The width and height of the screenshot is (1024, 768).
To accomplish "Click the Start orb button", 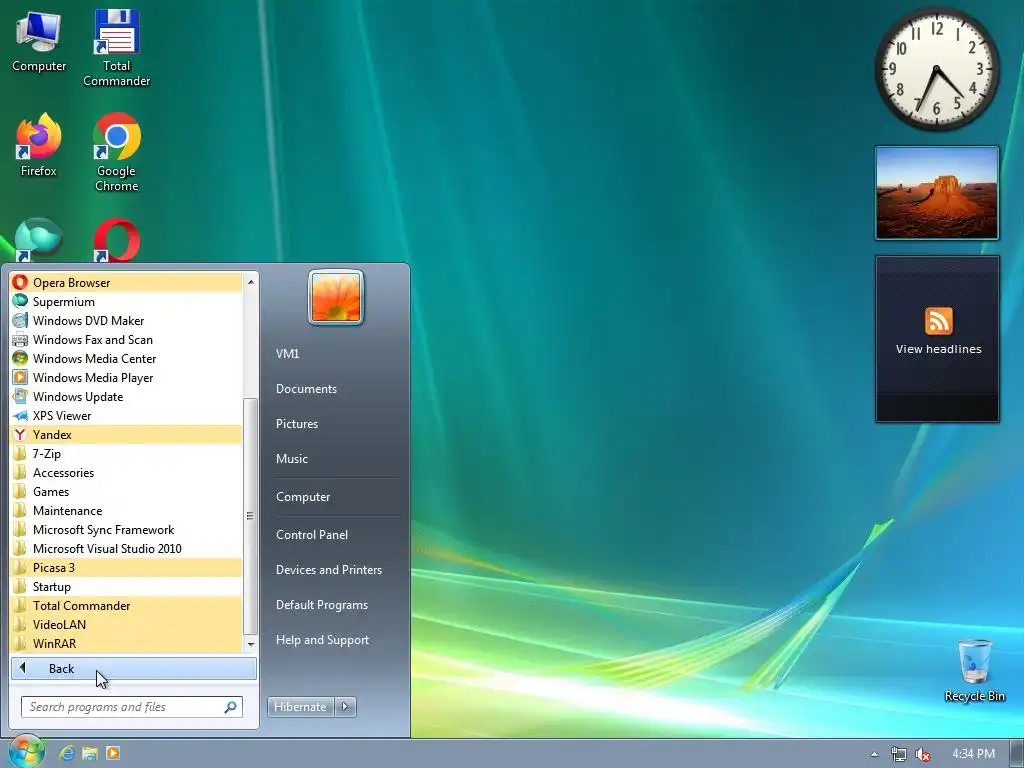I will click(27, 752).
